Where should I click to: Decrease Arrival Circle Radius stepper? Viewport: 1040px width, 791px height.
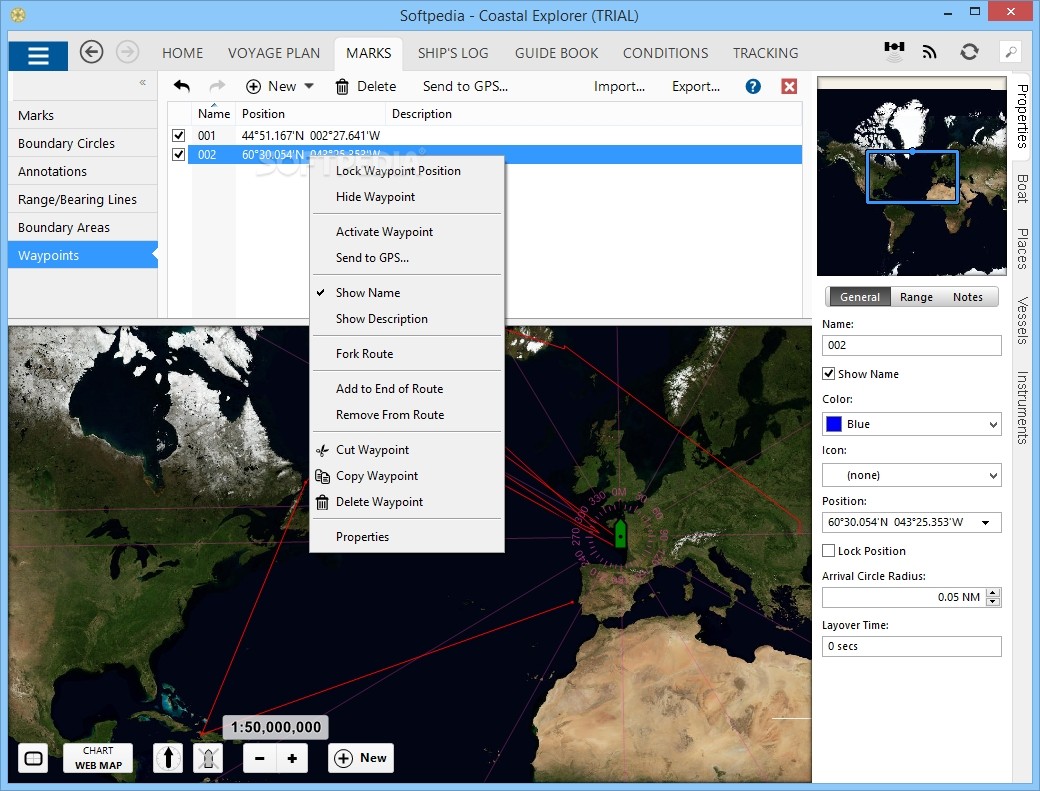993,601
